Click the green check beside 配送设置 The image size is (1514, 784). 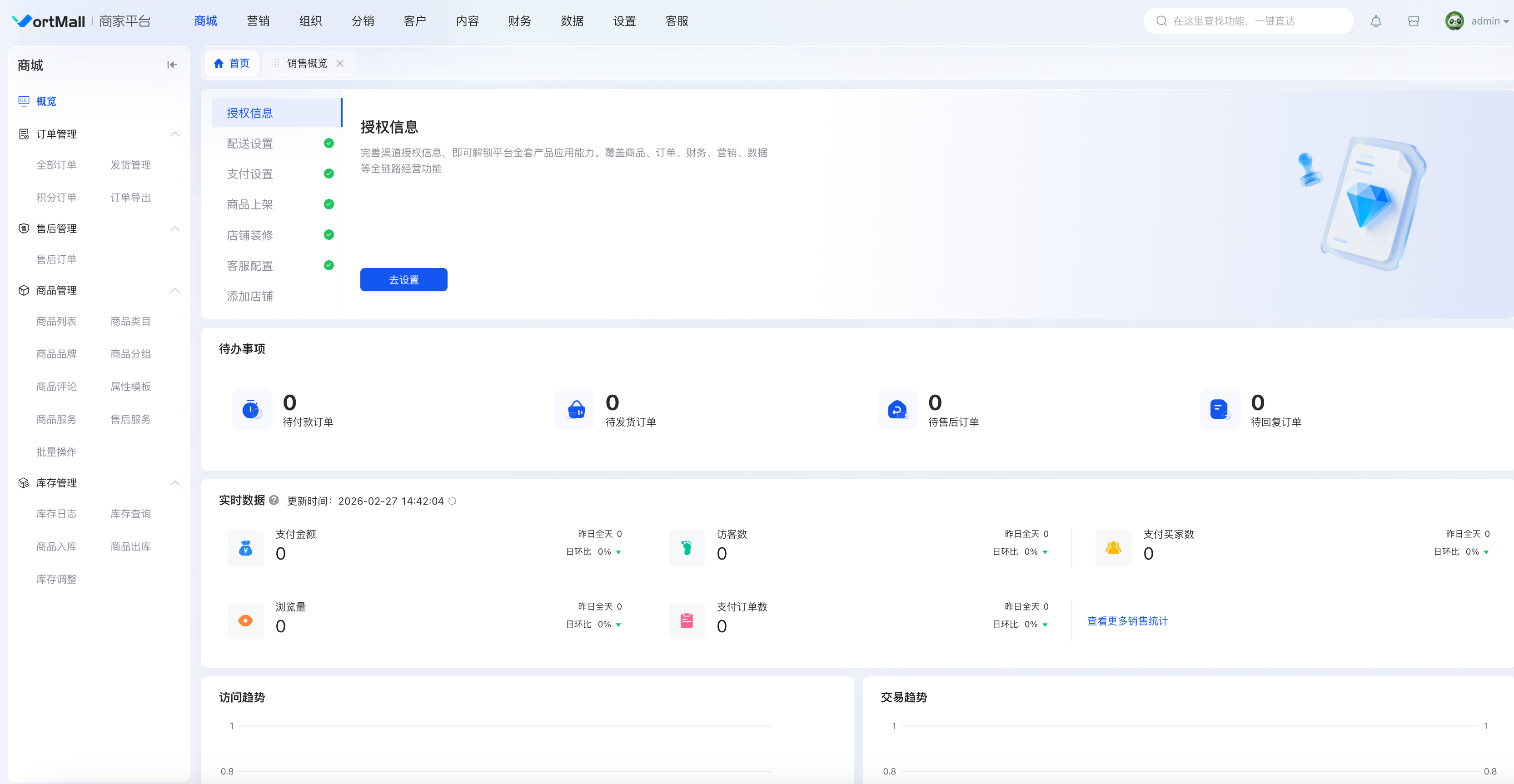pos(329,144)
